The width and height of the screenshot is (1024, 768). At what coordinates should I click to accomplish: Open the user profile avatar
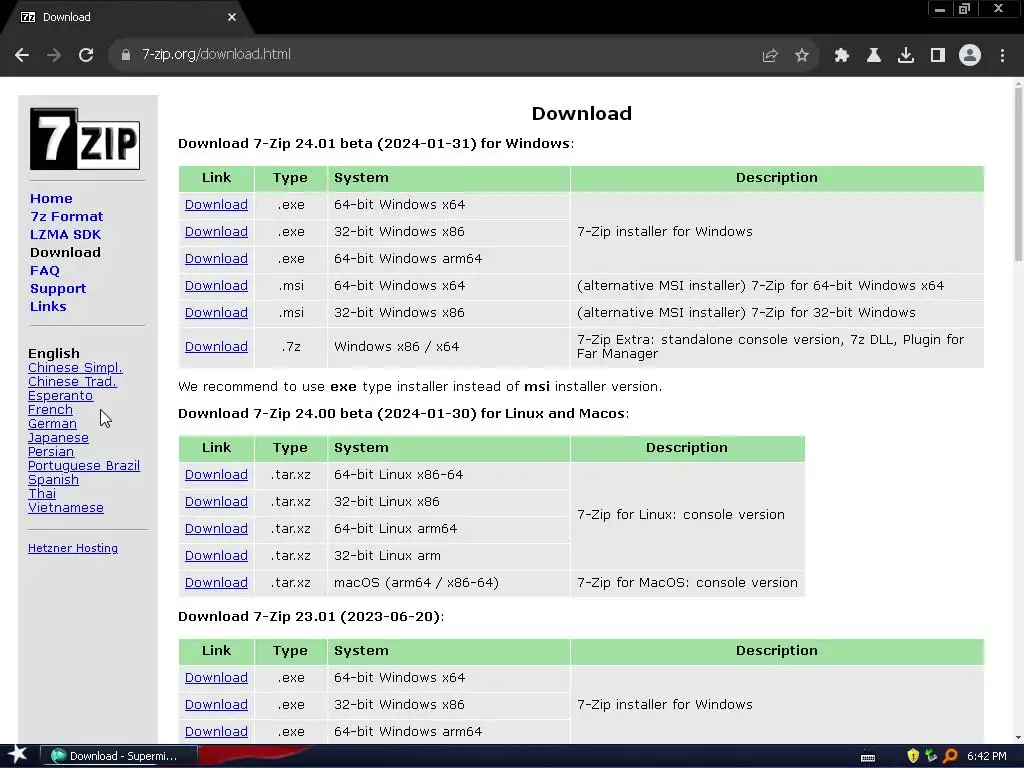pyautogui.click(x=970, y=55)
